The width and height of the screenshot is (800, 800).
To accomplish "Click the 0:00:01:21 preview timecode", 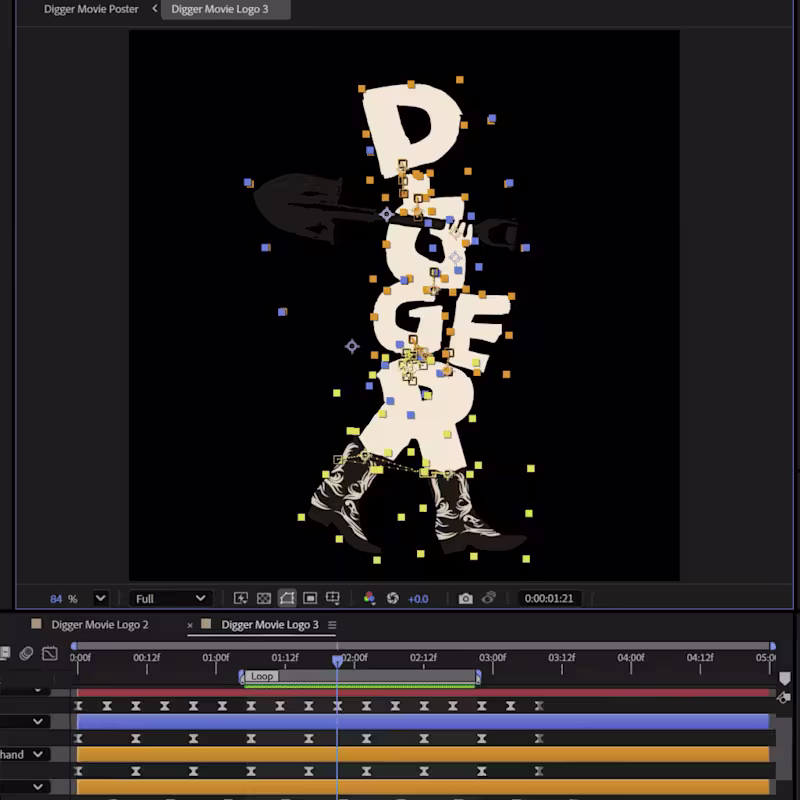I will click(x=549, y=598).
